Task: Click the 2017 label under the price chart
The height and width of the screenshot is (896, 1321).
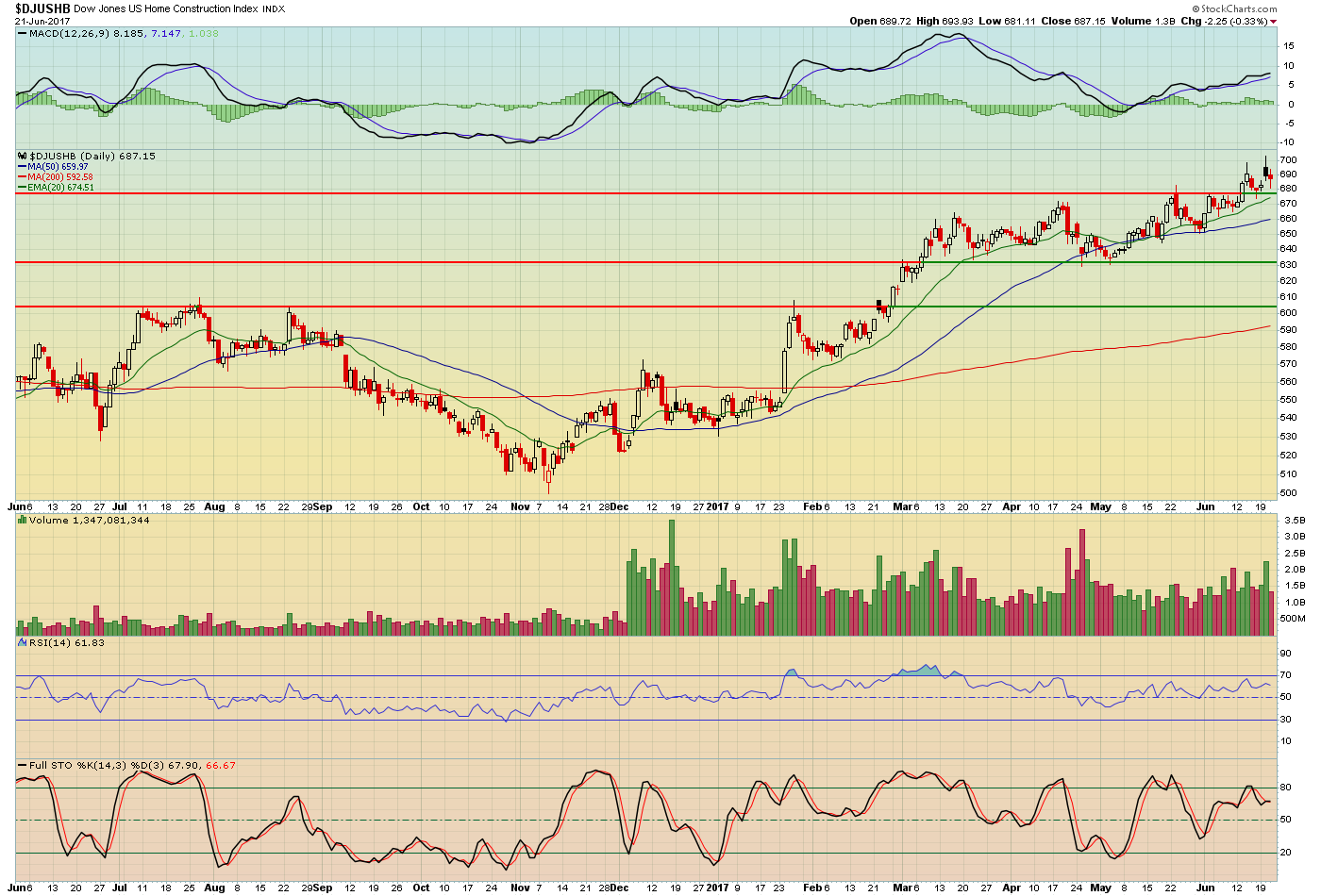Action: point(718,506)
